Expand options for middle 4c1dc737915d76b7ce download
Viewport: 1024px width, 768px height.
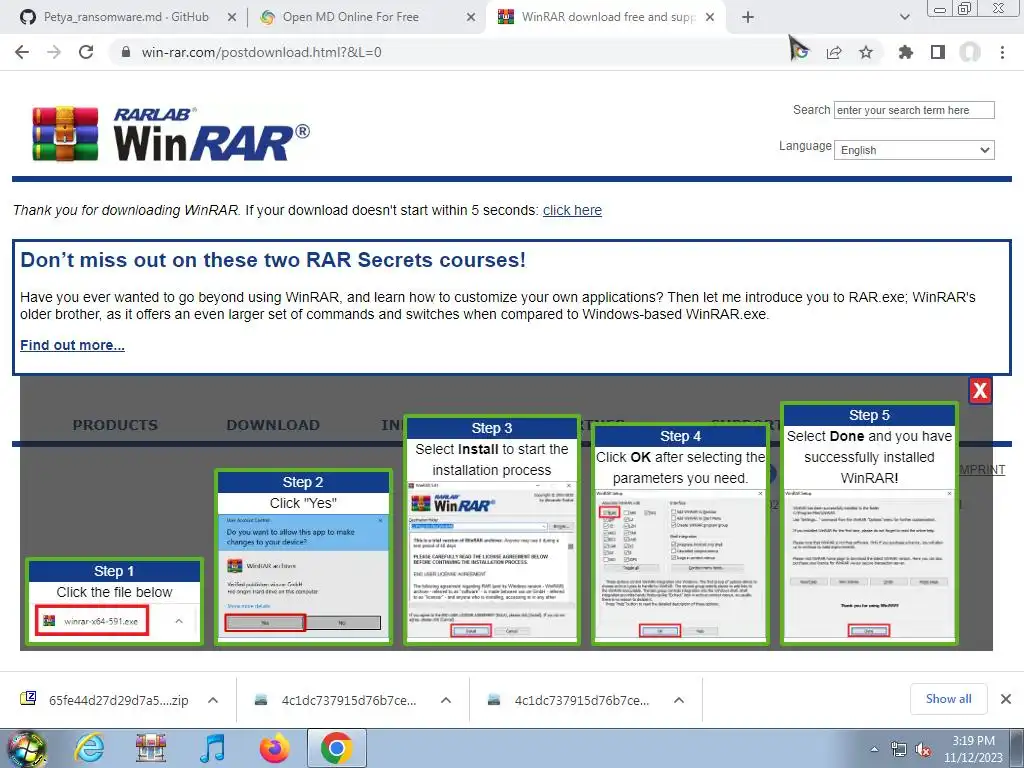coord(446,700)
